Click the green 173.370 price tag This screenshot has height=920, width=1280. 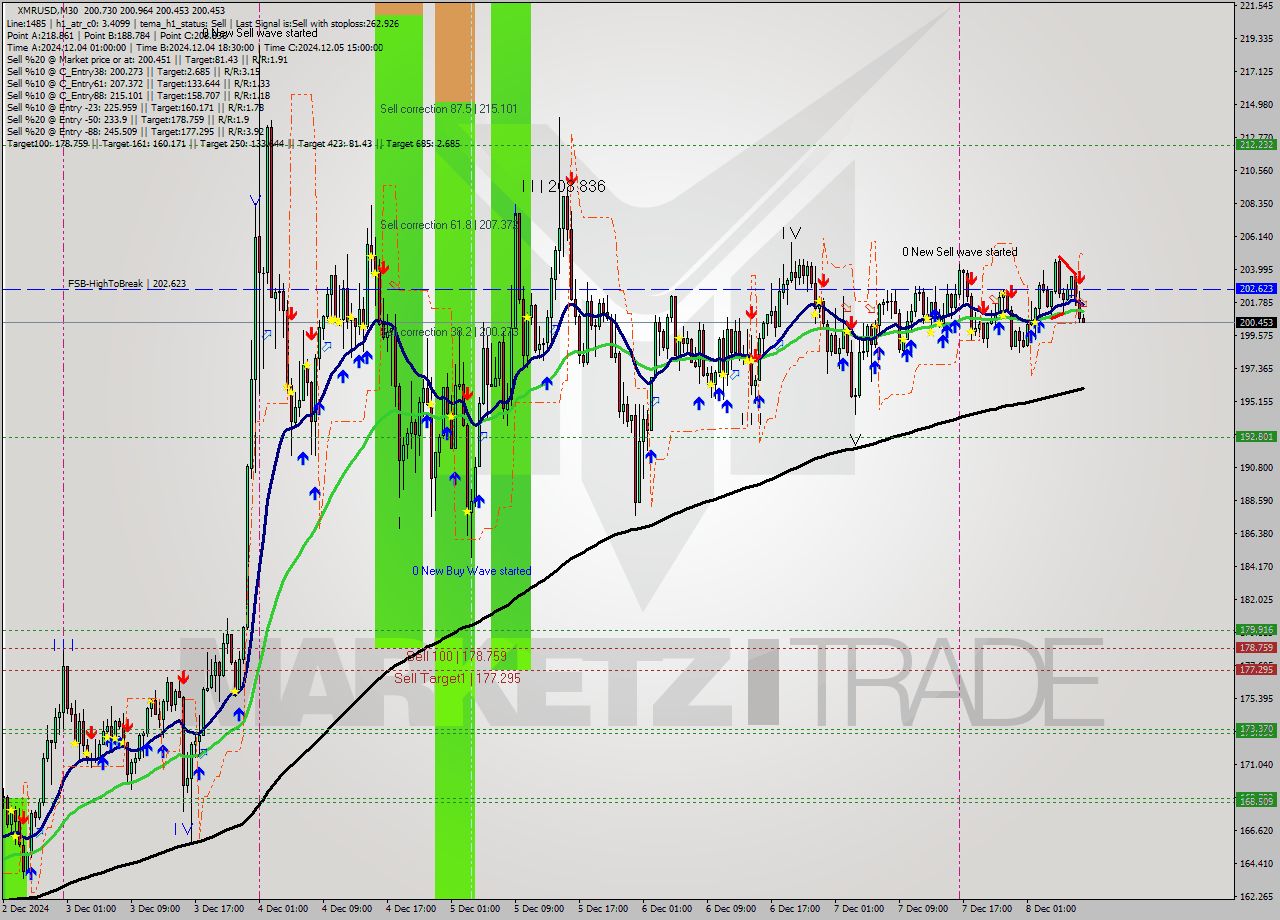pyautogui.click(x=1256, y=729)
